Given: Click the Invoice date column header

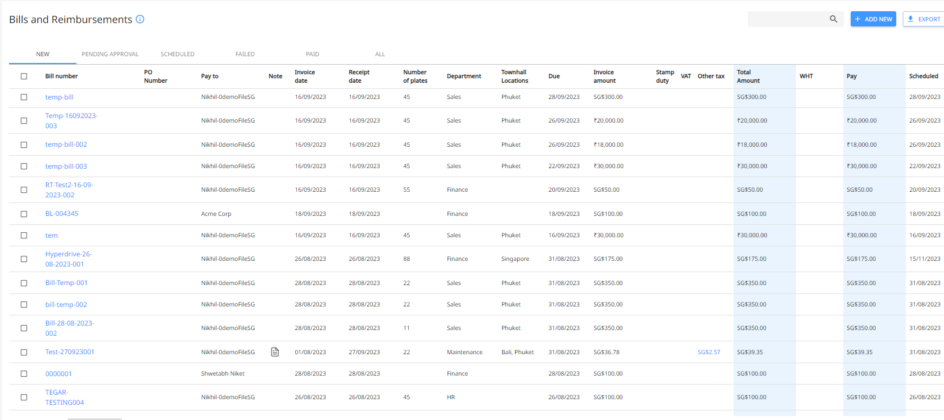Looking at the screenshot, I should click(x=305, y=76).
